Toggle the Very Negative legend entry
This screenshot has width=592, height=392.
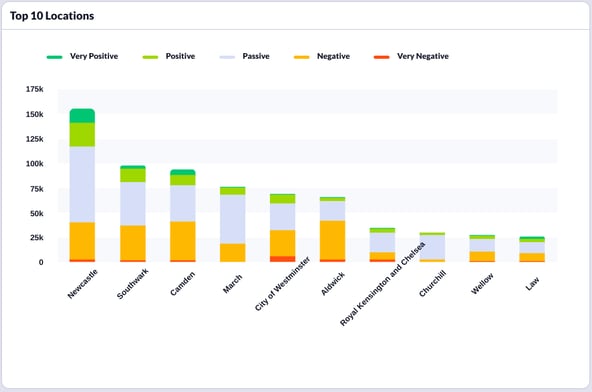(411, 56)
